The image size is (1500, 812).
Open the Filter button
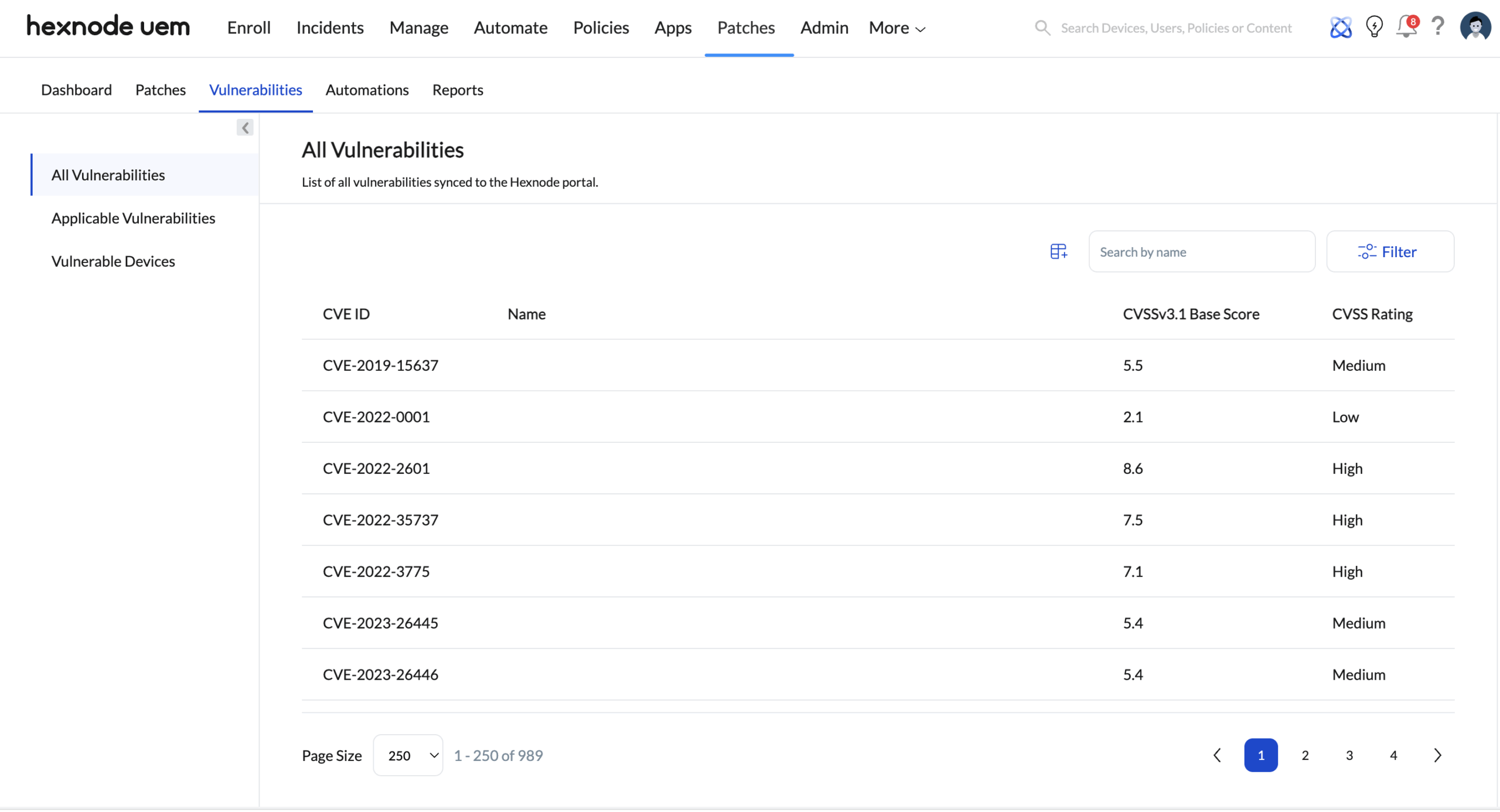click(x=1390, y=251)
